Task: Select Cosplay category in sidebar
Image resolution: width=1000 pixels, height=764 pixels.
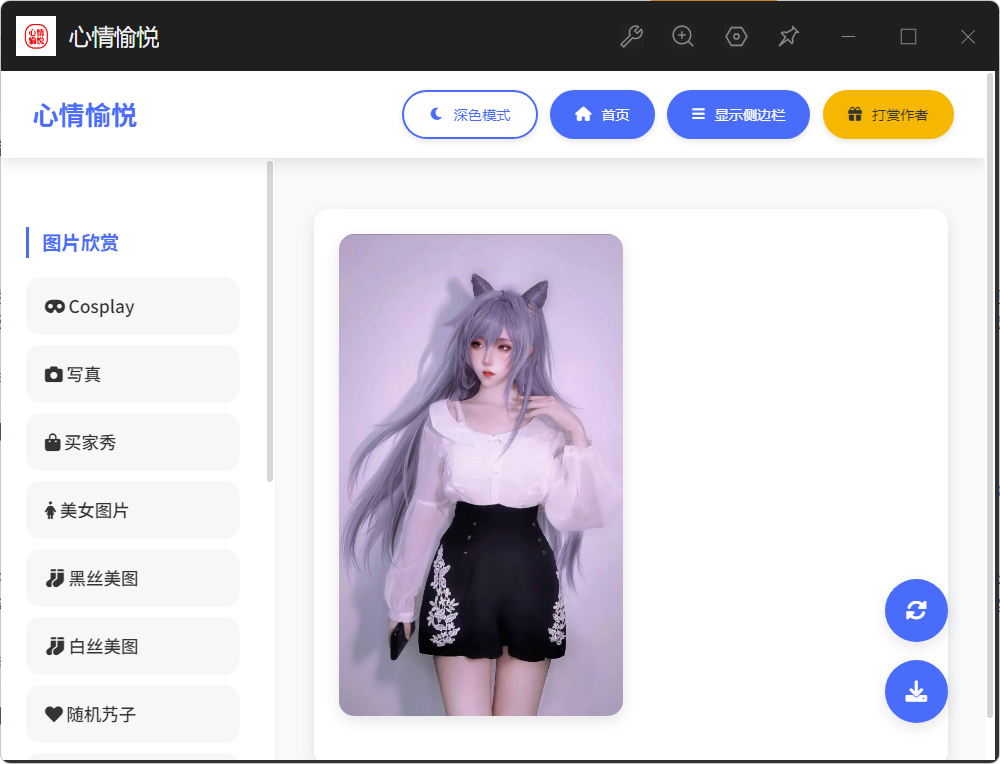Action: coord(133,306)
